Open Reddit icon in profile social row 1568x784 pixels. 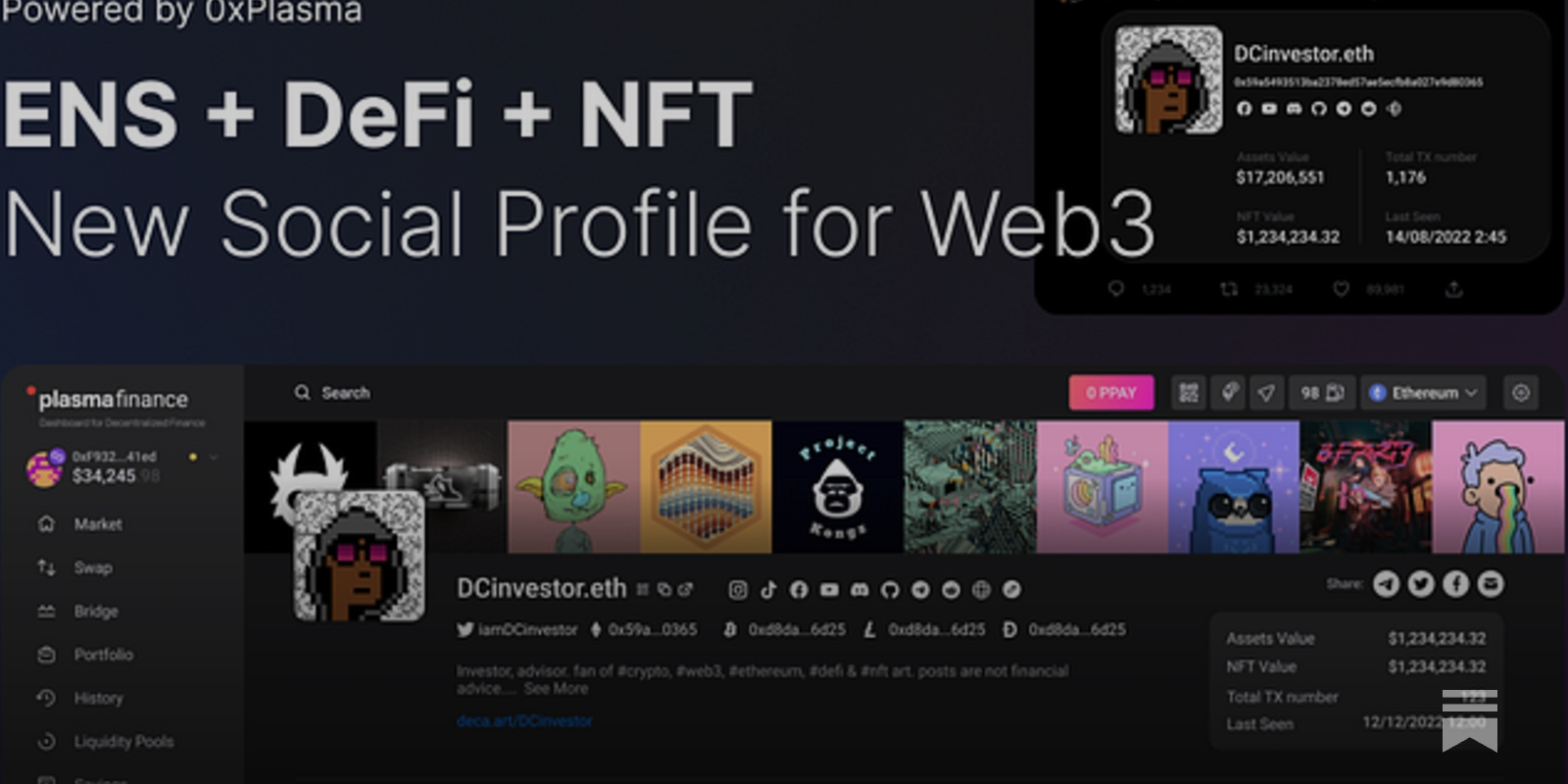(951, 589)
